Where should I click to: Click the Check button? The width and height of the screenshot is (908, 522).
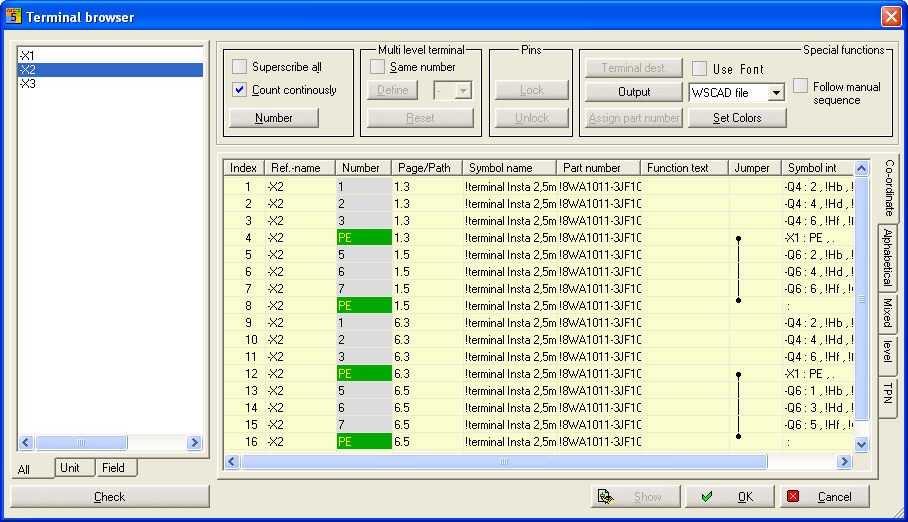point(109,497)
